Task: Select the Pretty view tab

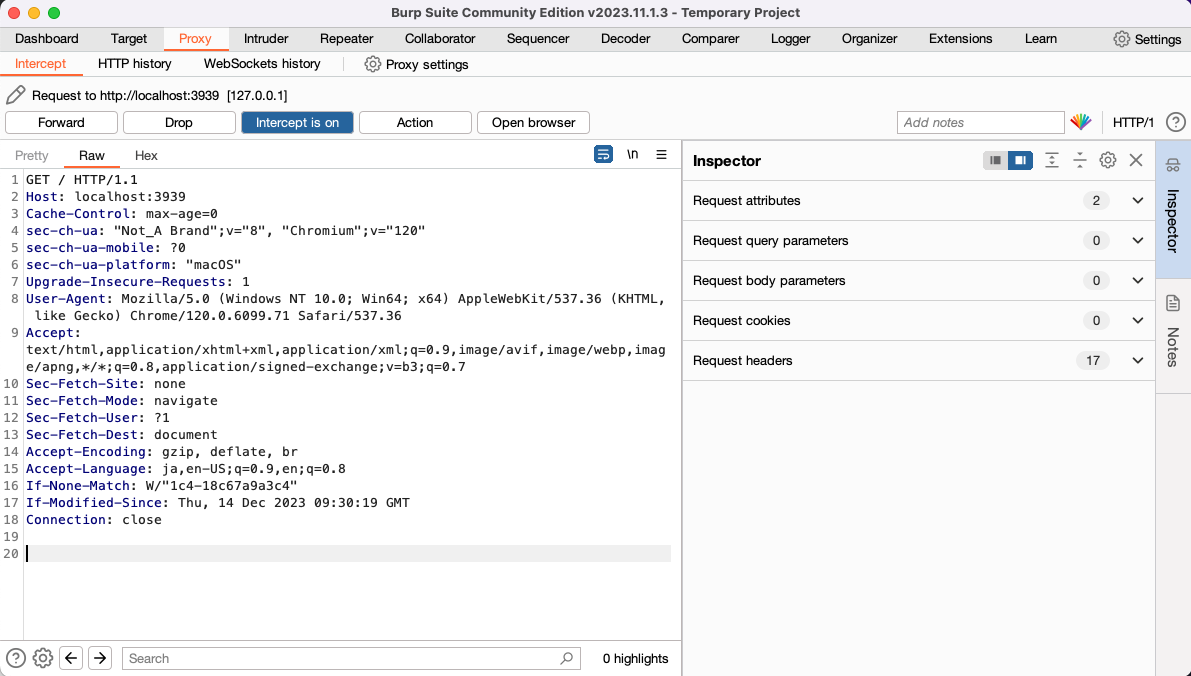Action: pyautogui.click(x=31, y=156)
